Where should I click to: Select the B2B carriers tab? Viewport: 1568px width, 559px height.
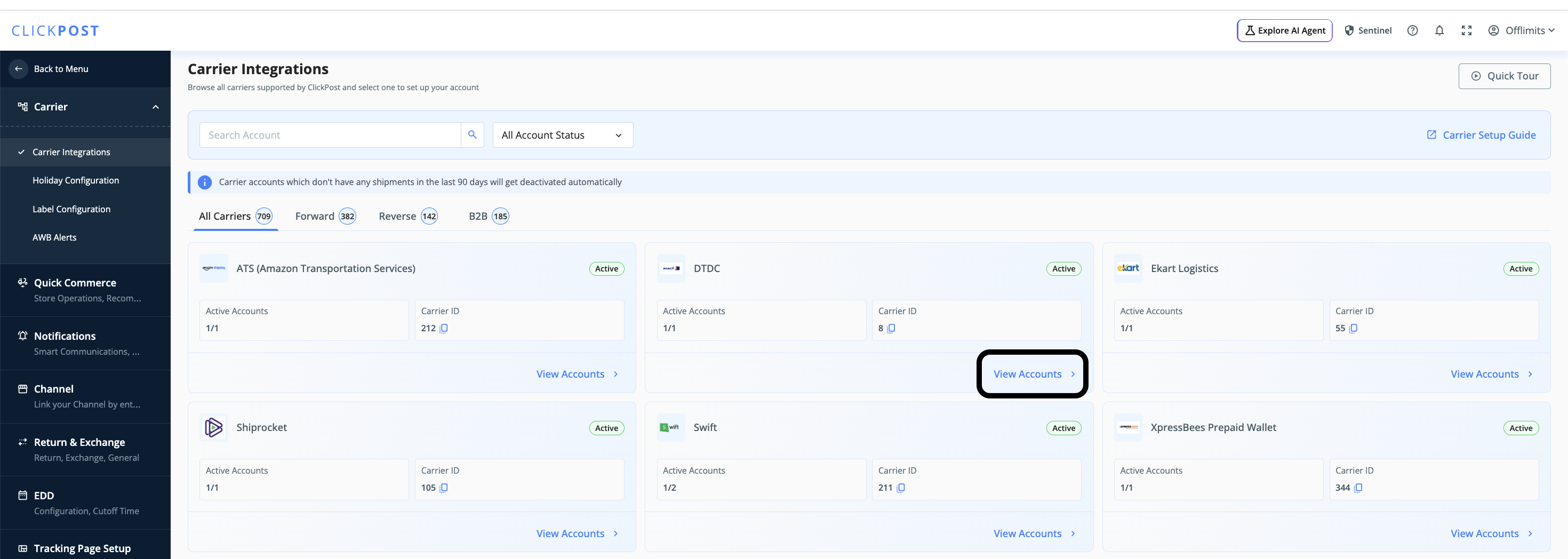pos(488,216)
